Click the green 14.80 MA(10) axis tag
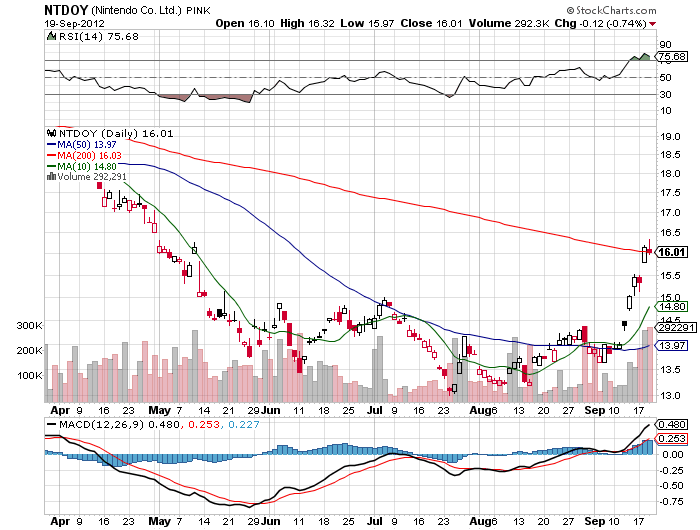Image resolution: width=700 pixels, height=530 pixels. [x=671, y=306]
